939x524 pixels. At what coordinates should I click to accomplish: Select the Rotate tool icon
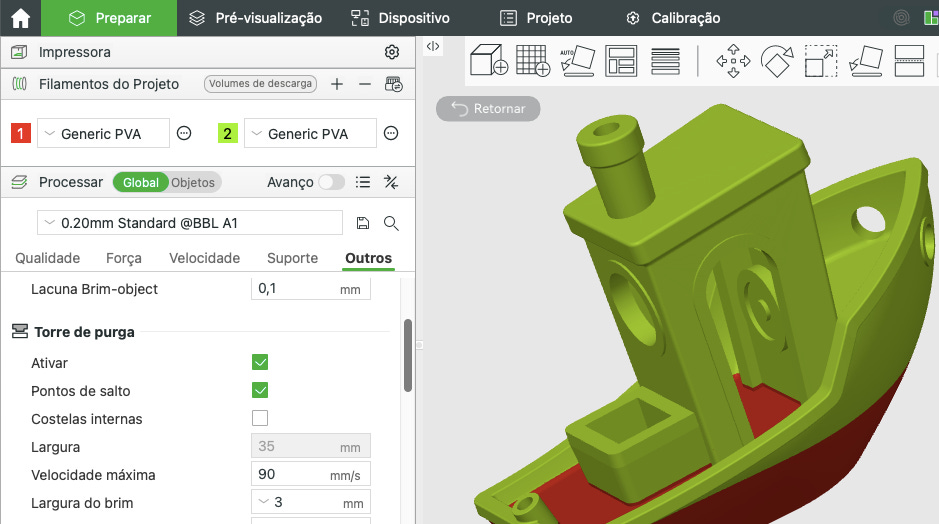coord(777,60)
